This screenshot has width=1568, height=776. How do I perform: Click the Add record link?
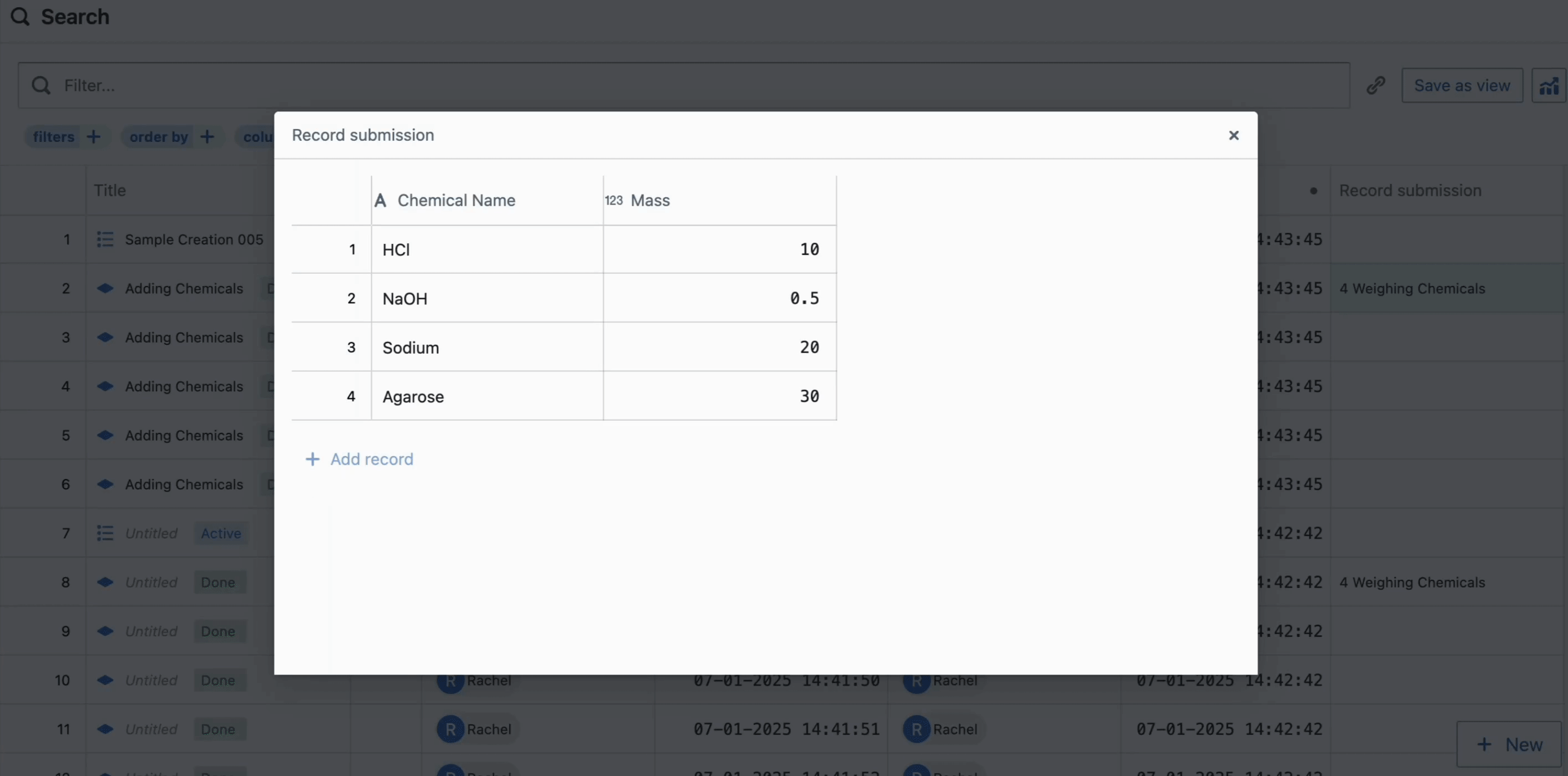coord(371,460)
